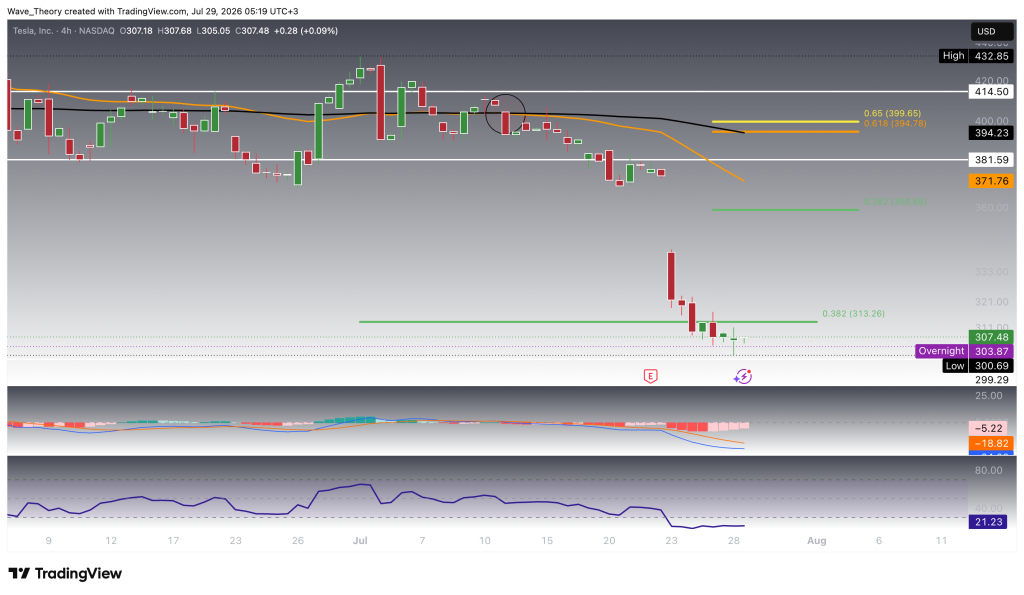Click the MACD histogram -5.22 label

pyautogui.click(x=991, y=428)
